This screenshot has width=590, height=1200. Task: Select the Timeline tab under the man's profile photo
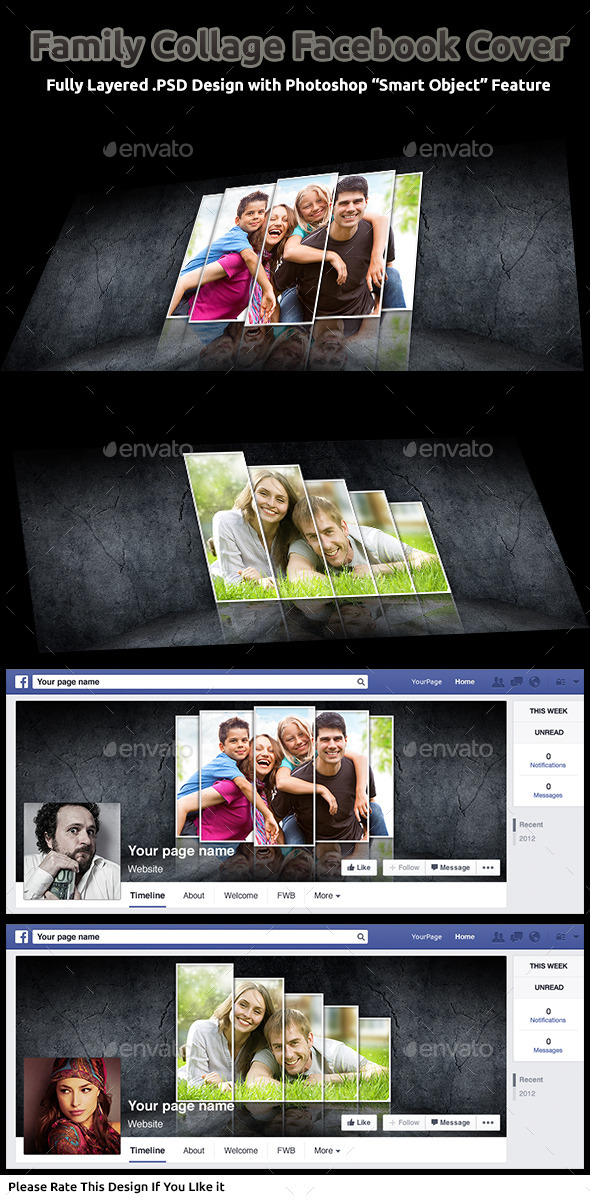point(148,896)
